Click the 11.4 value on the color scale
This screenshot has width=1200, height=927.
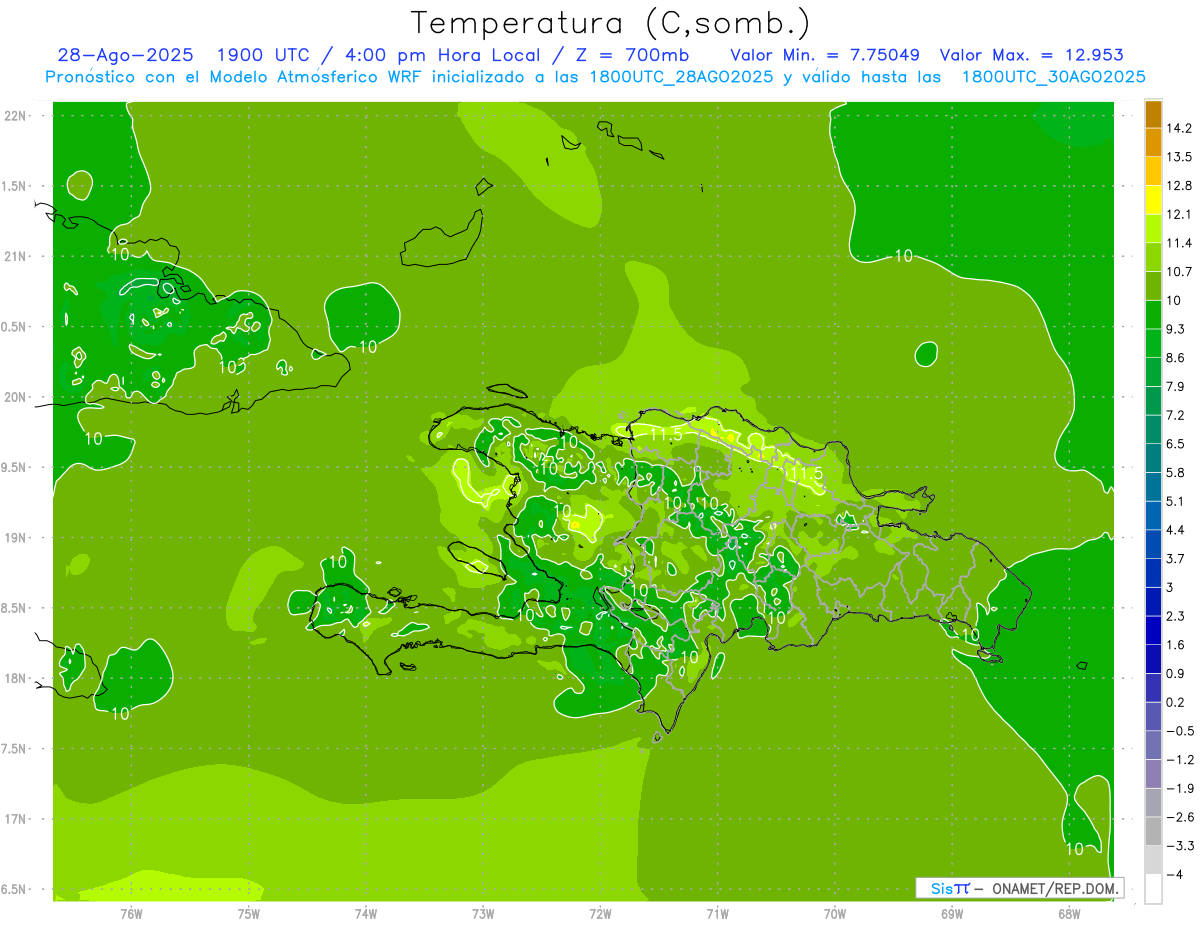1180,243
